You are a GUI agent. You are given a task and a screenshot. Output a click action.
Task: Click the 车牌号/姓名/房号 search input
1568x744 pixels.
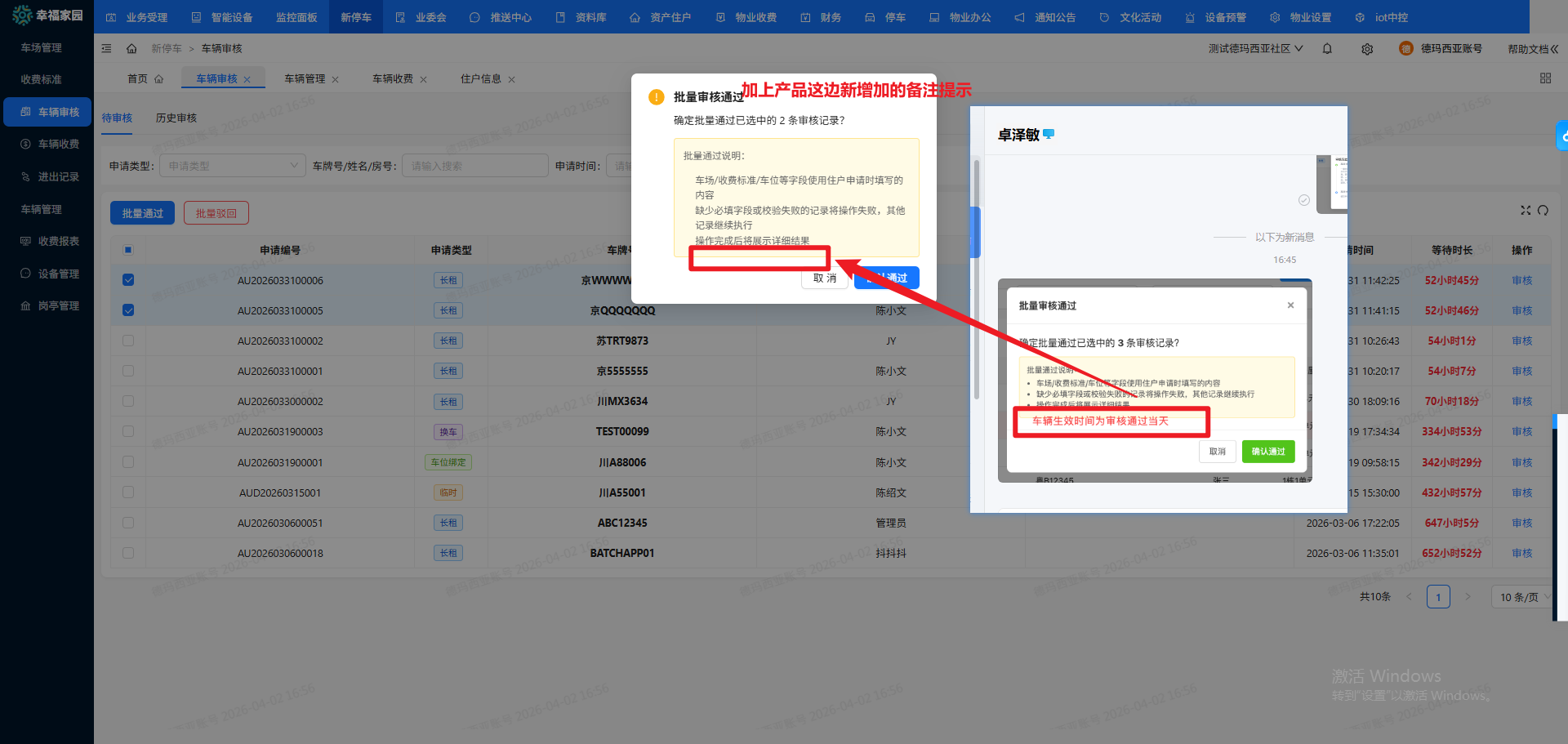[474, 166]
